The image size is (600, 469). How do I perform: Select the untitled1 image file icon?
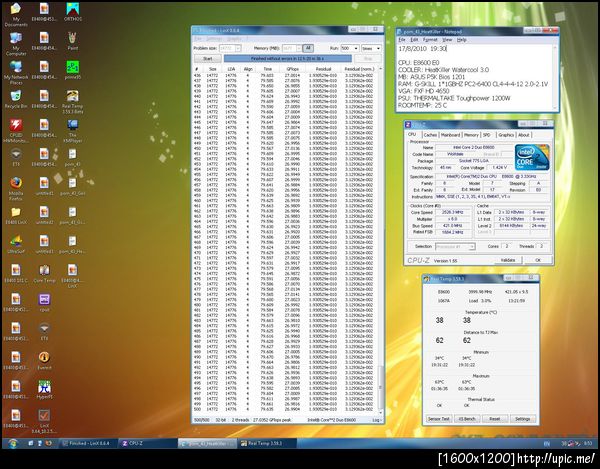[x=44, y=186]
